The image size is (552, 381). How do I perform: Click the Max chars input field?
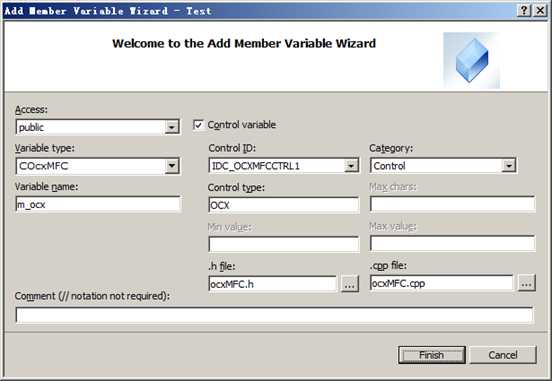pyautogui.click(x=453, y=204)
